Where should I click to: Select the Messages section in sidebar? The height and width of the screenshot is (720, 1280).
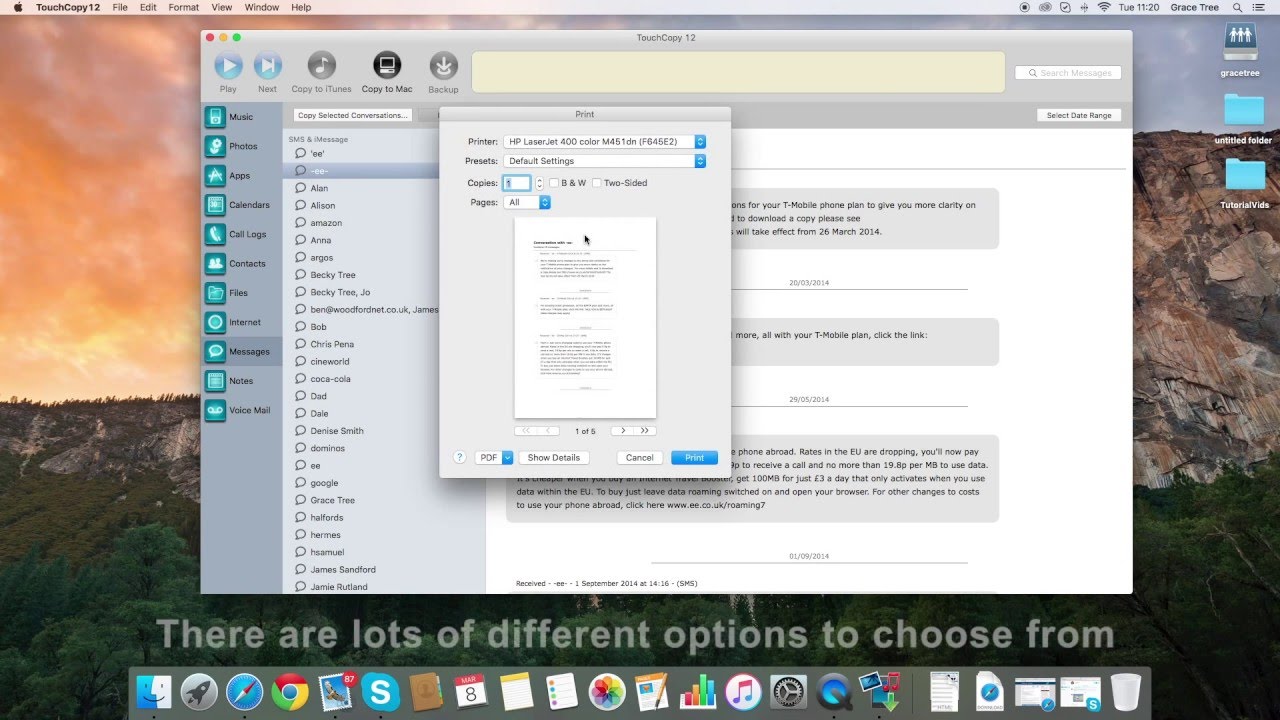[241, 352]
